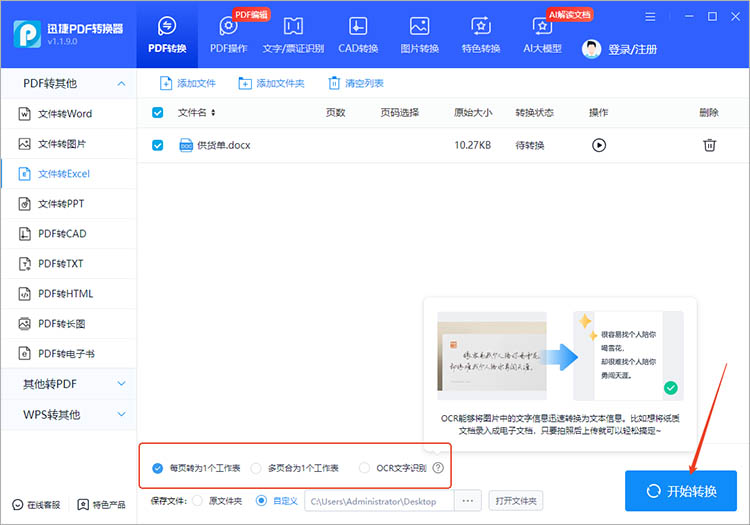This screenshot has width=750, height=525.
Task: Click the user avatar icon
Action: 591,49
